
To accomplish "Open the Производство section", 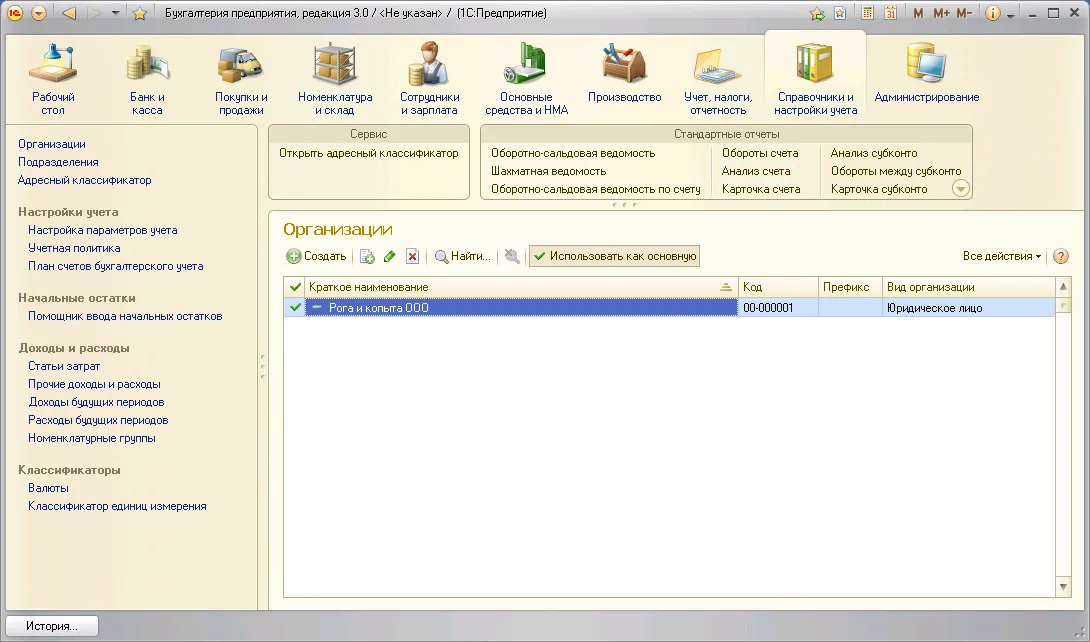I will [624, 72].
